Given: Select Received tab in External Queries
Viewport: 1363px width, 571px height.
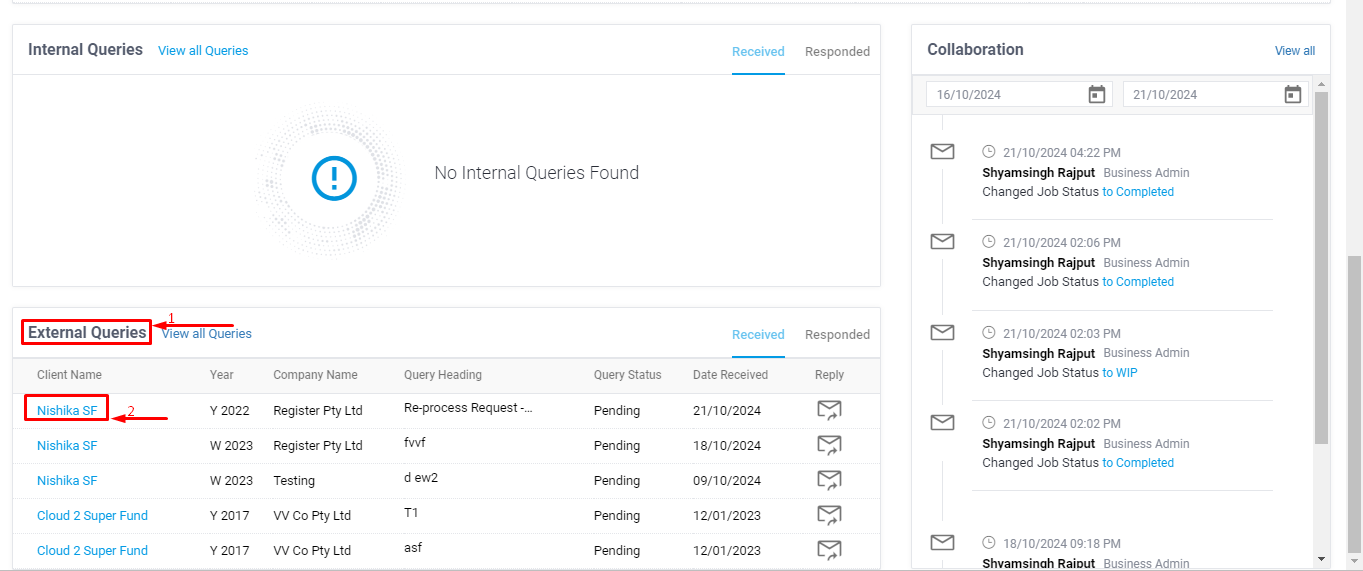Looking at the screenshot, I should tap(758, 334).
